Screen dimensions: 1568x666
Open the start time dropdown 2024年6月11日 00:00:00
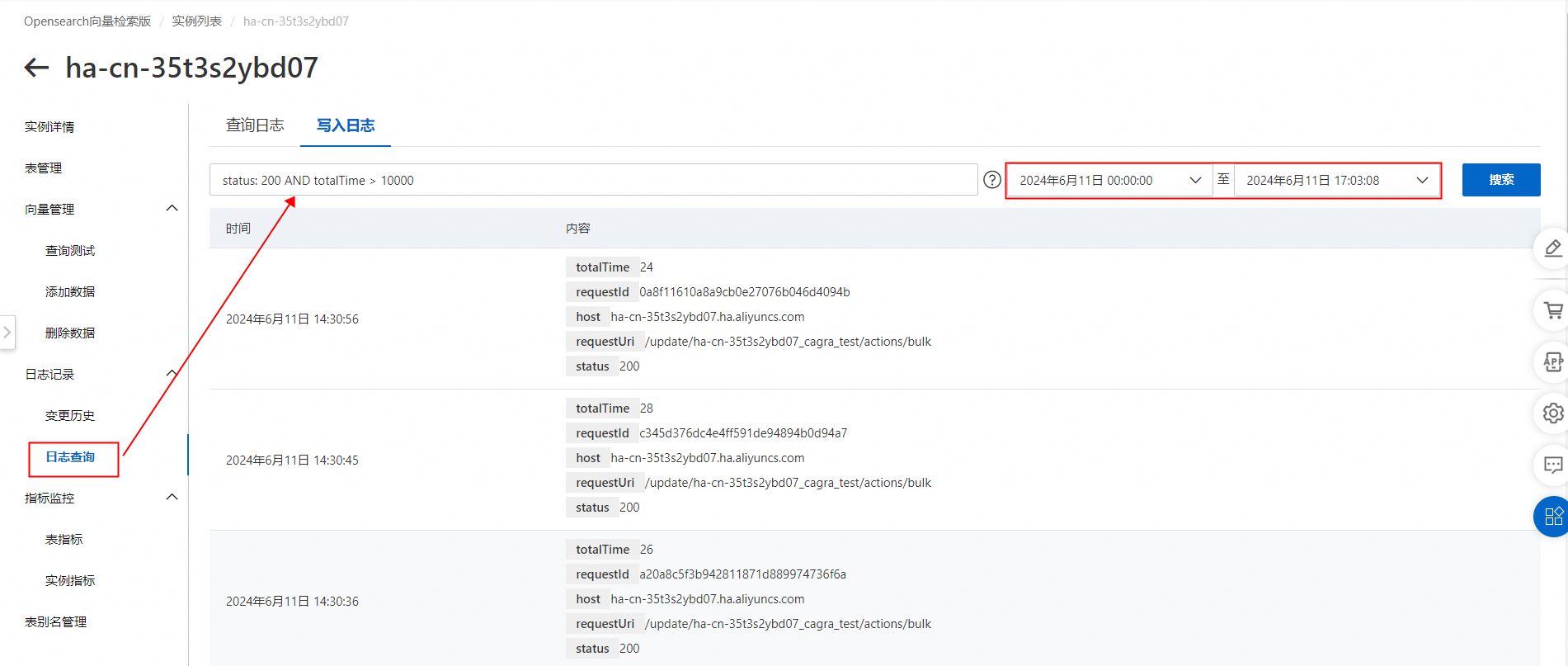coord(1110,180)
